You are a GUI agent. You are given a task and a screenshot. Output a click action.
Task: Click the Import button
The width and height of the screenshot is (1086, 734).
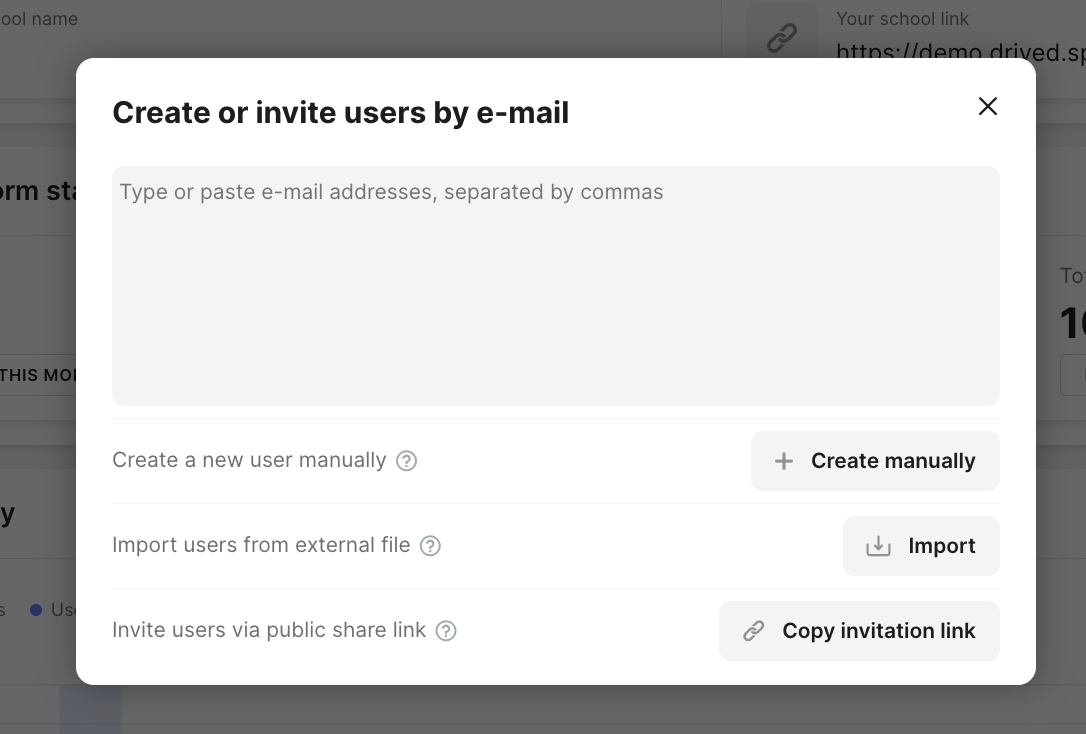pyautogui.click(x=921, y=546)
